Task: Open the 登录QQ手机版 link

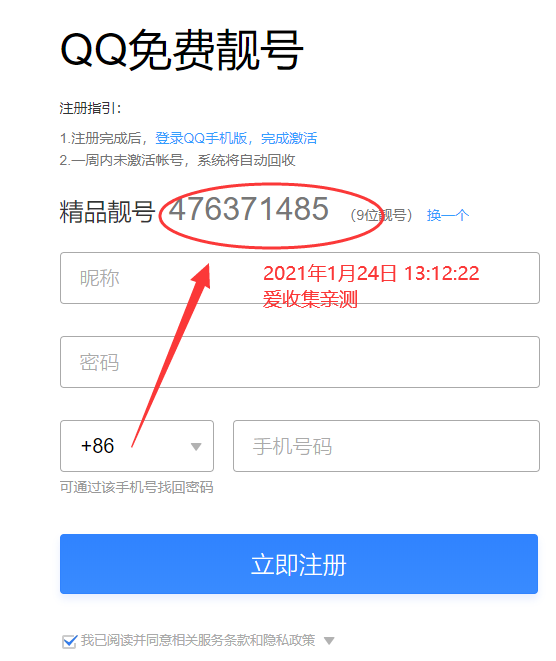Action: [201, 138]
